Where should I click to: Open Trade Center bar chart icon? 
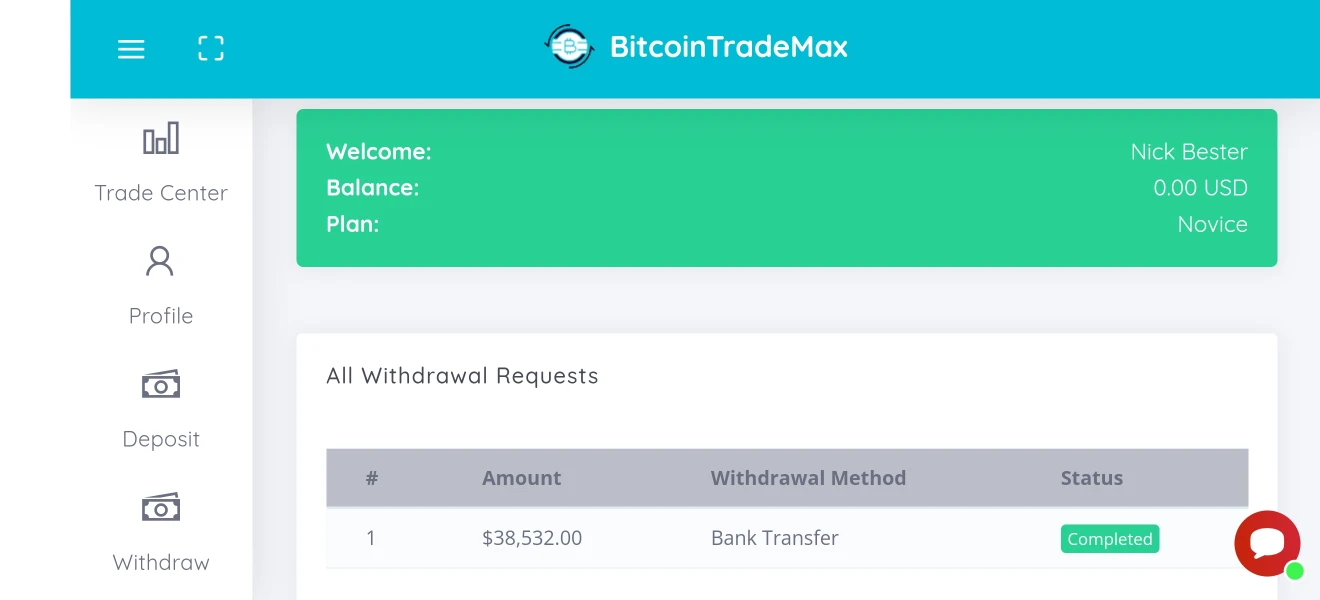click(161, 138)
